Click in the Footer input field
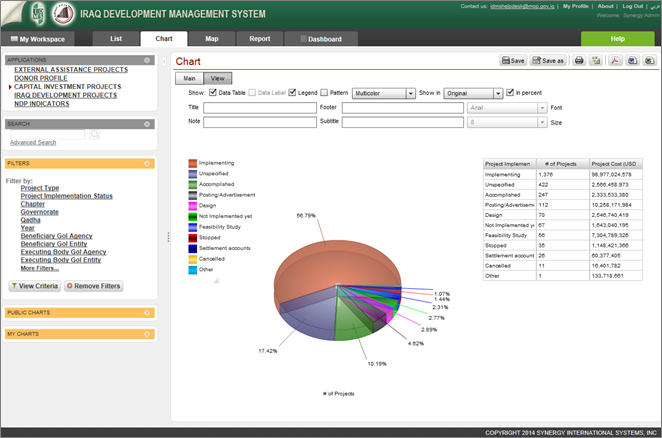Viewport: 662px width, 438px height. [403, 108]
